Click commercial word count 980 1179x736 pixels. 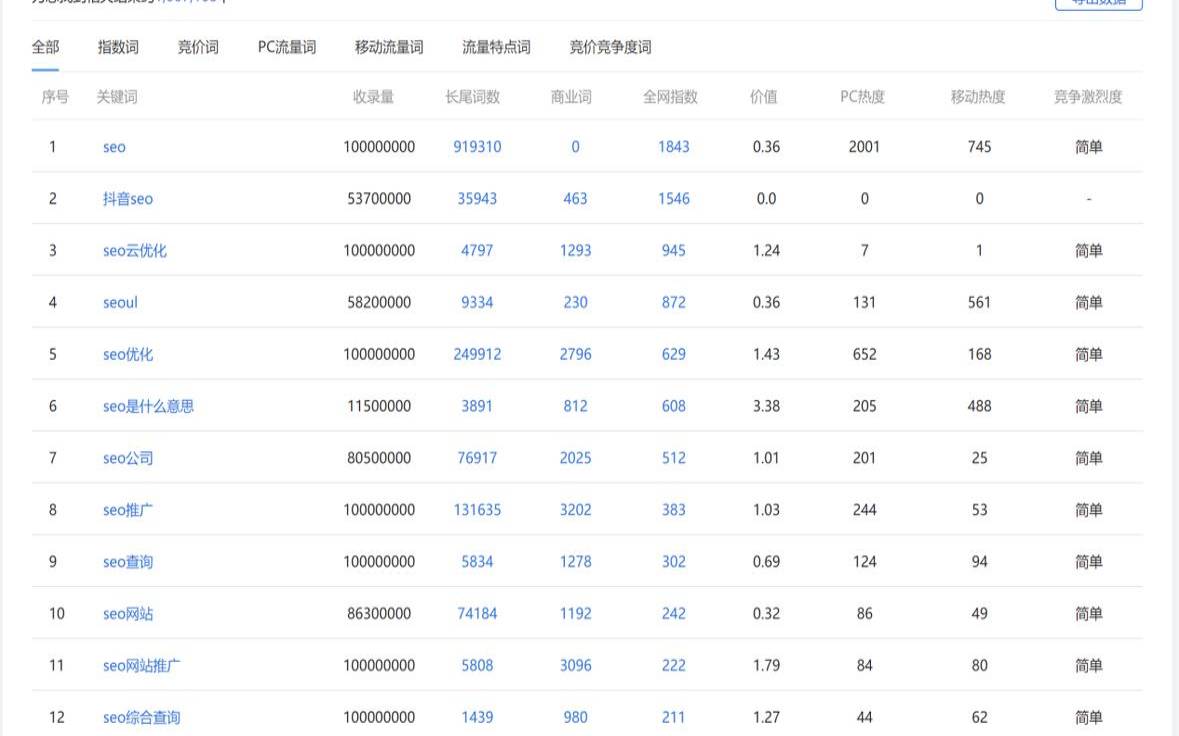575,718
